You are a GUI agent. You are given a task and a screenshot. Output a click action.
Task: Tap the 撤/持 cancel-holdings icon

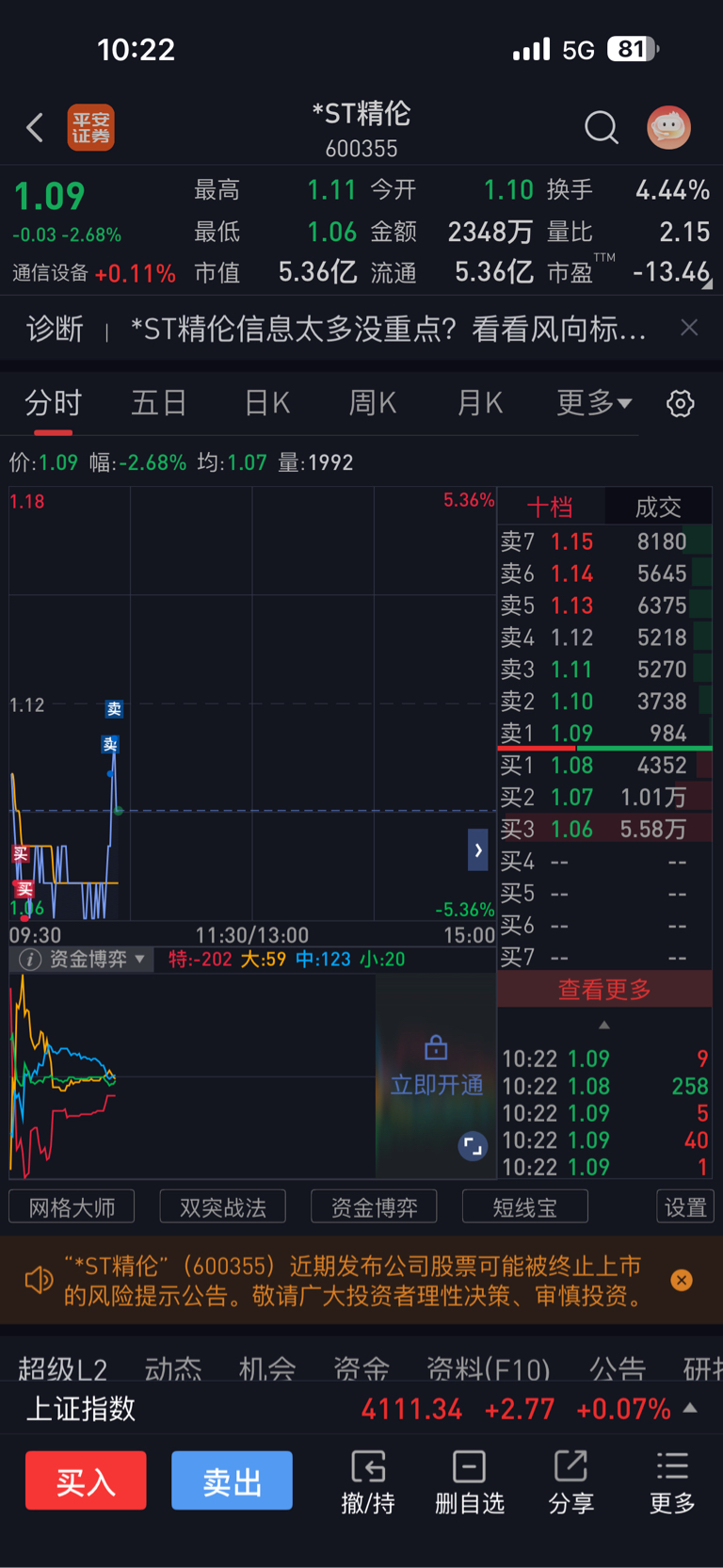pyautogui.click(x=368, y=1483)
